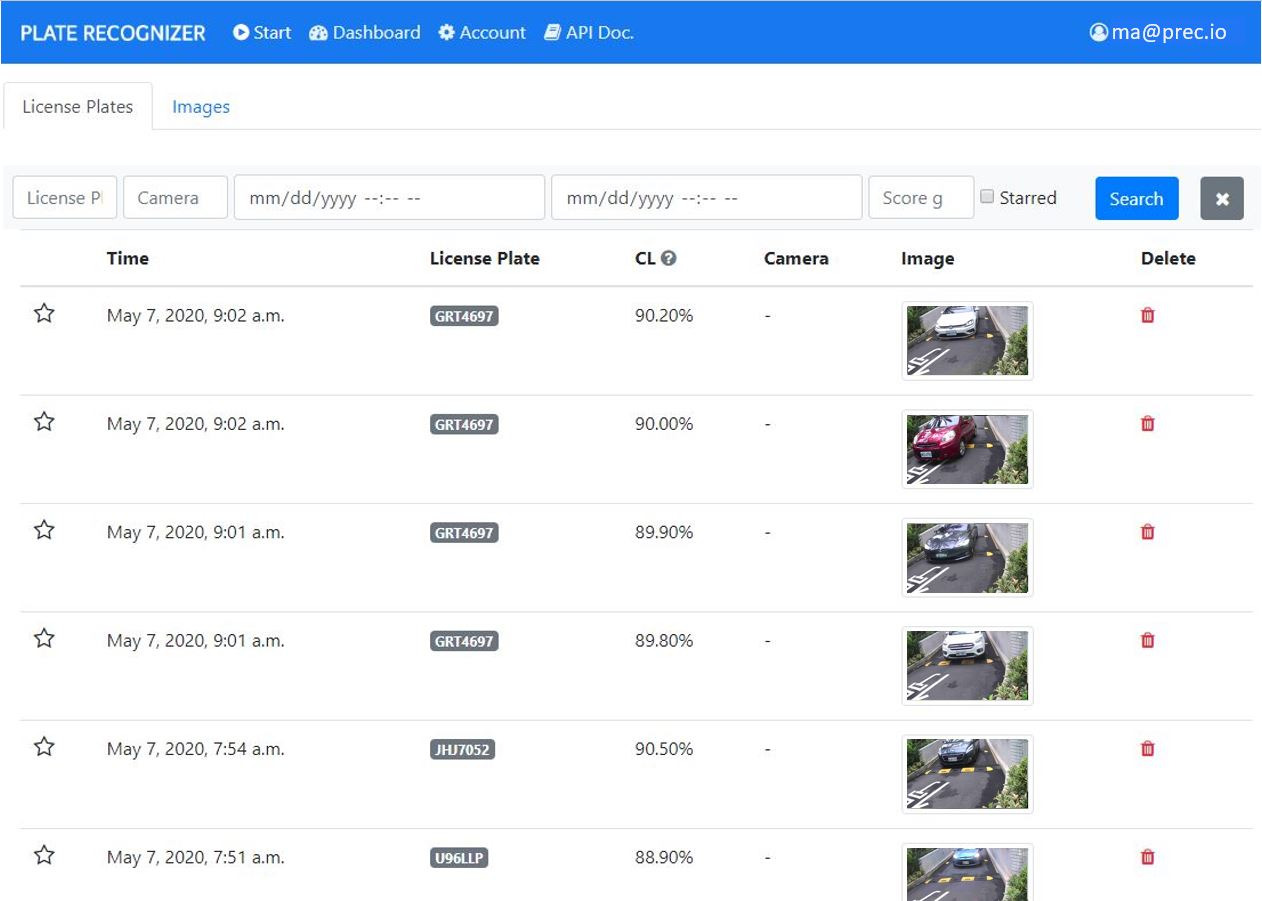Open the CL column help tooltip
1262x901 pixels.
[668, 258]
